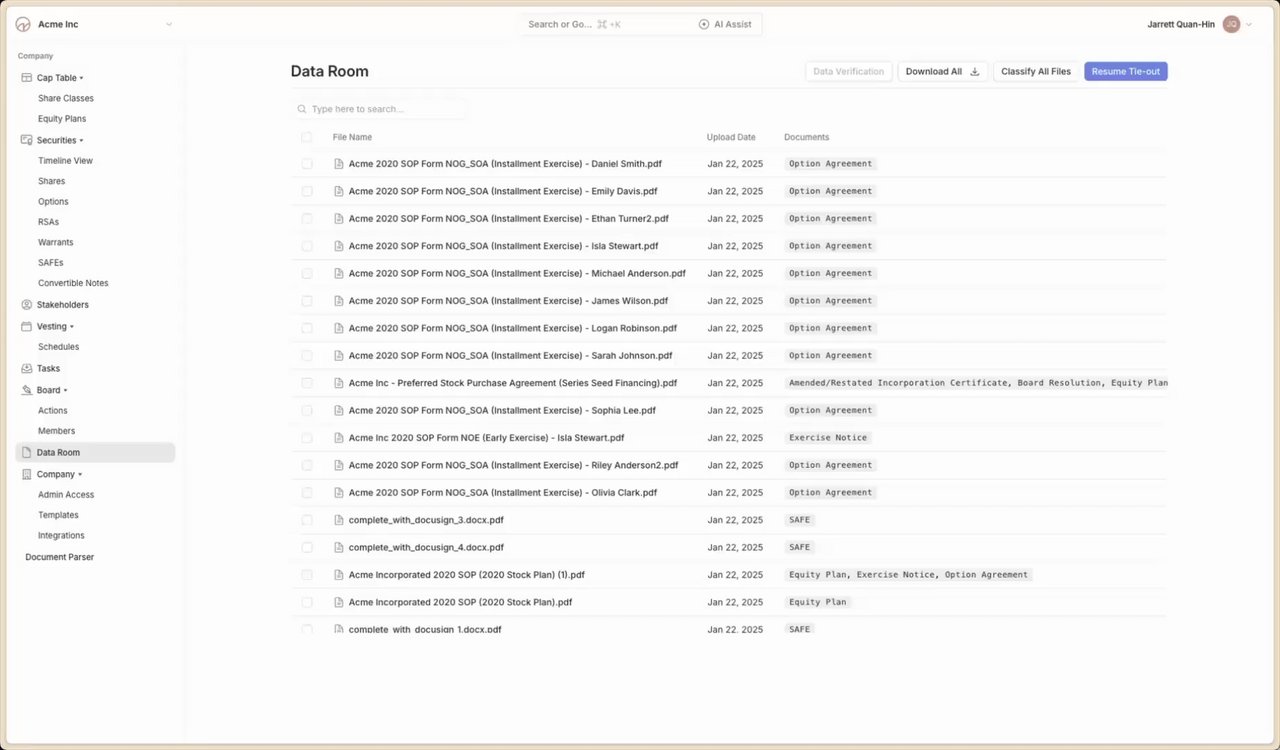Image resolution: width=1280 pixels, height=750 pixels.
Task: Click the Download All button label
Action: [934, 72]
